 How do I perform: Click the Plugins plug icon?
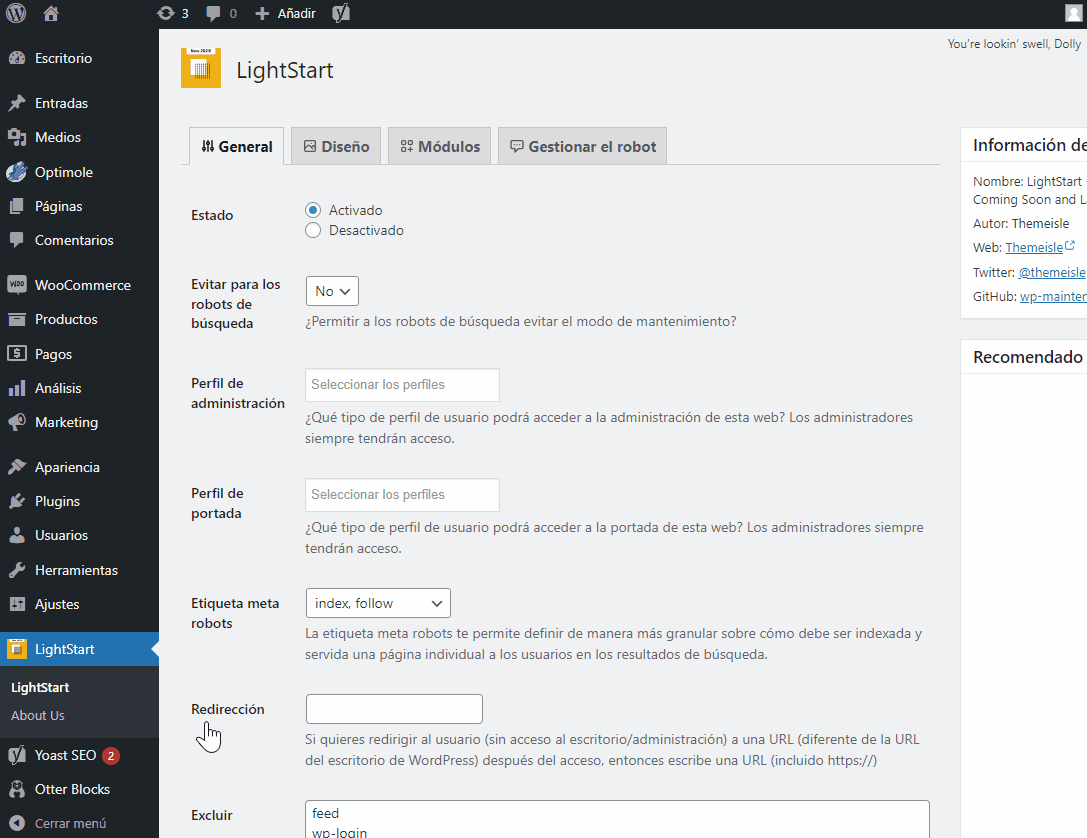(x=17, y=501)
